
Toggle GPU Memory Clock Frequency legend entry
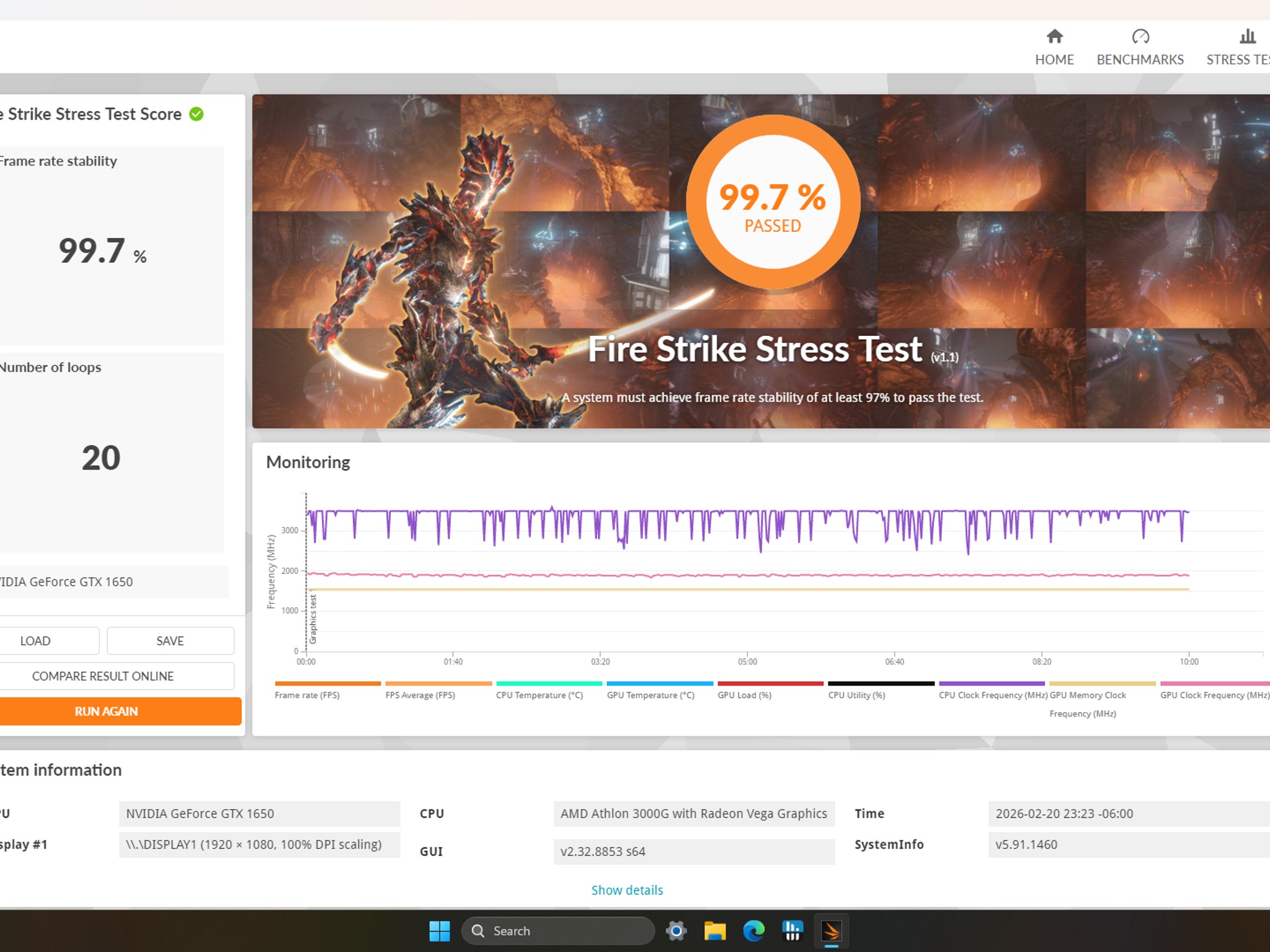point(1102,699)
